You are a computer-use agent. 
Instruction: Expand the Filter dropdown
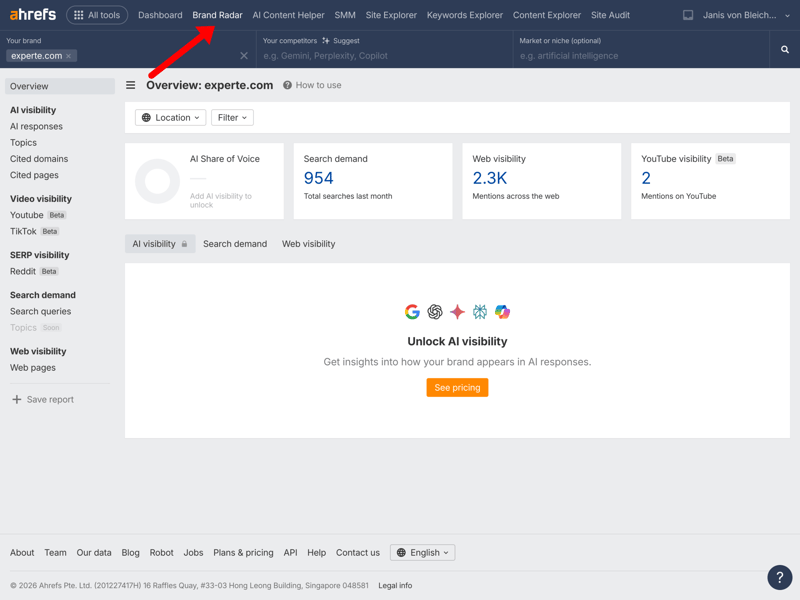click(x=232, y=118)
